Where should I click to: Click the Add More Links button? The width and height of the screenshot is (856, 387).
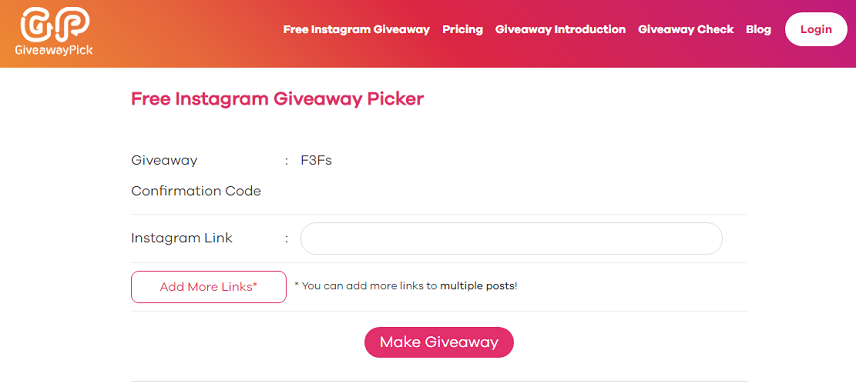[209, 287]
